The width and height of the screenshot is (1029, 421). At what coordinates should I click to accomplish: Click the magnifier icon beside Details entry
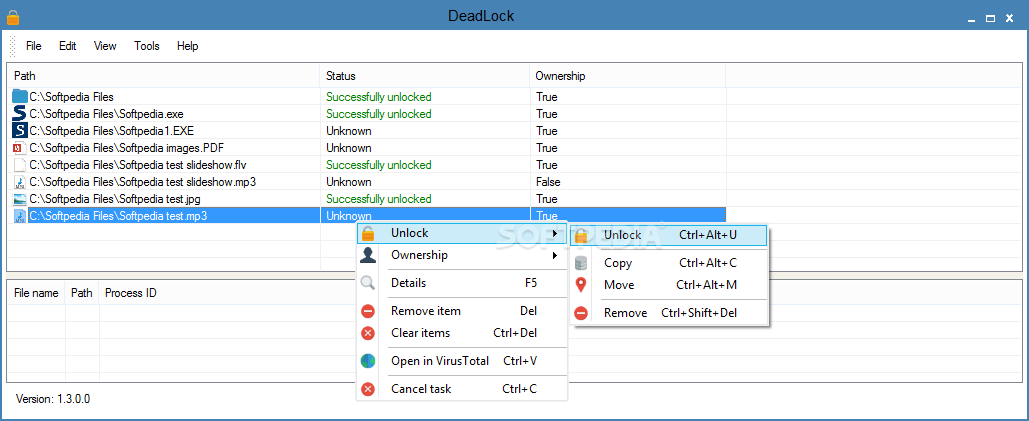click(368, 283)
